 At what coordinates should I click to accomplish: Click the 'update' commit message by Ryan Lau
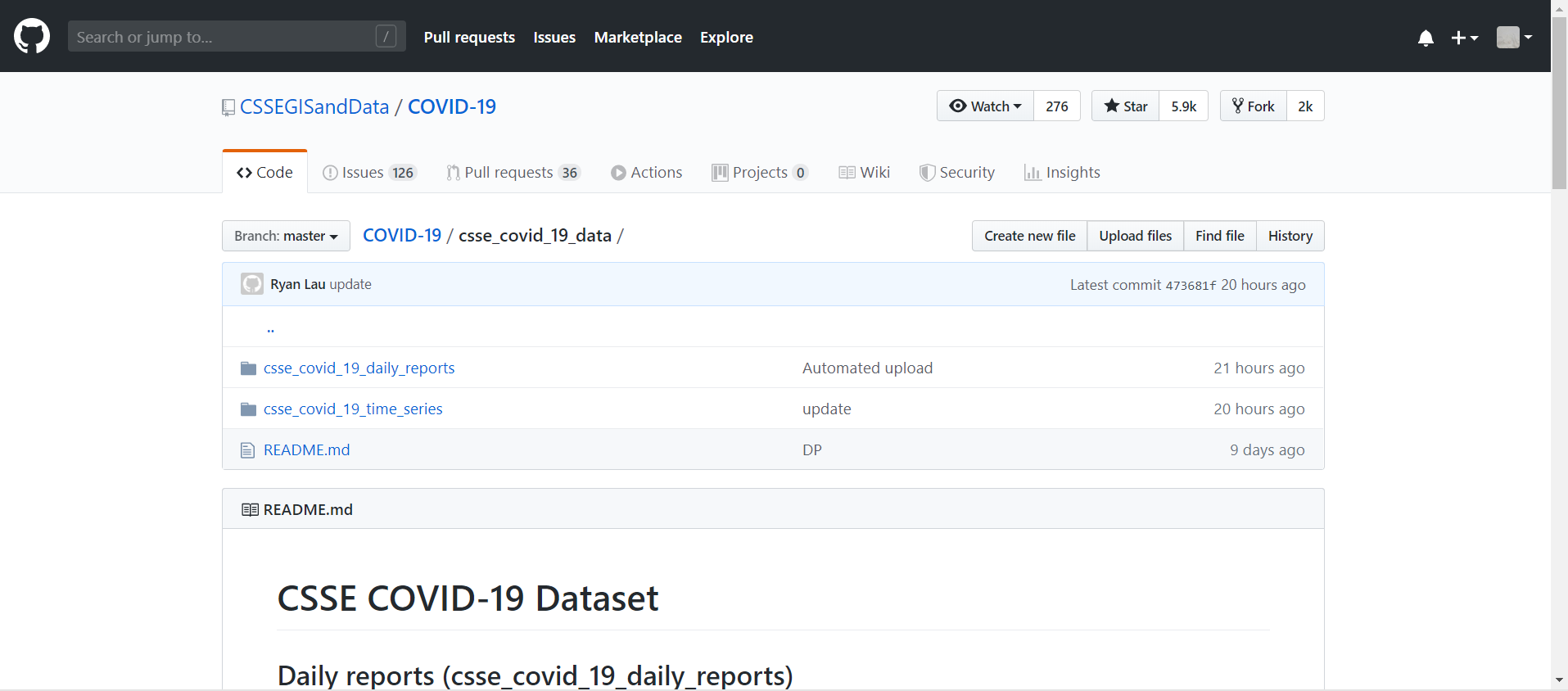pos(350,284)
